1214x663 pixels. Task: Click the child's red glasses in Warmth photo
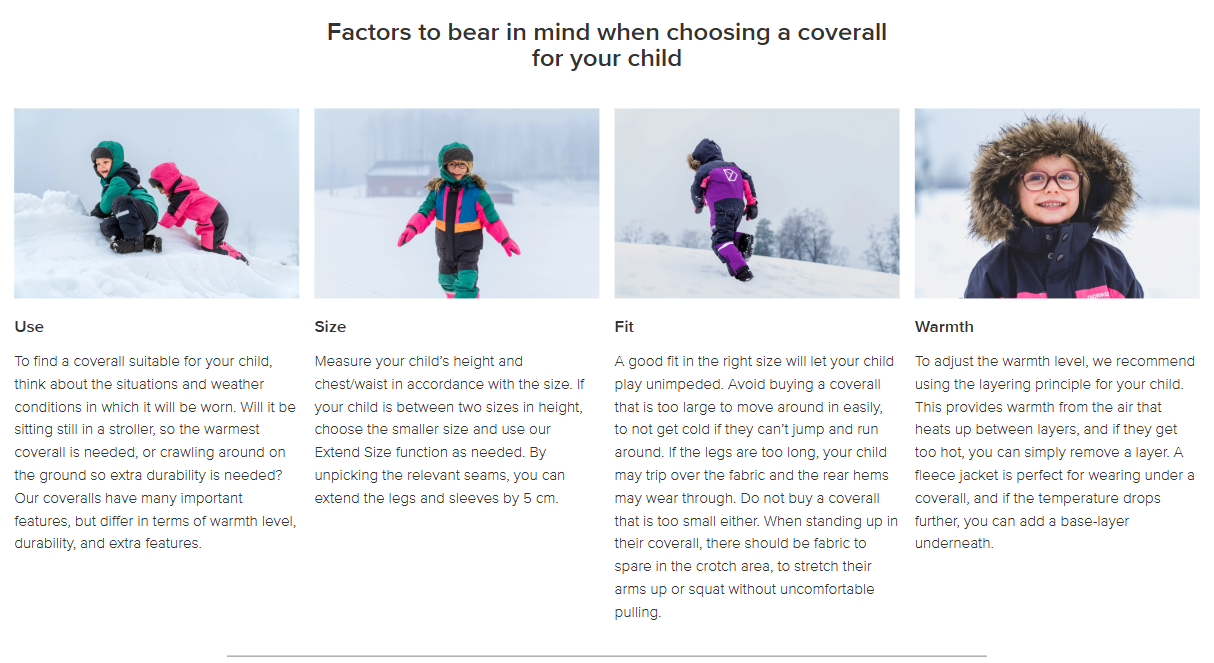(1050, 181)
